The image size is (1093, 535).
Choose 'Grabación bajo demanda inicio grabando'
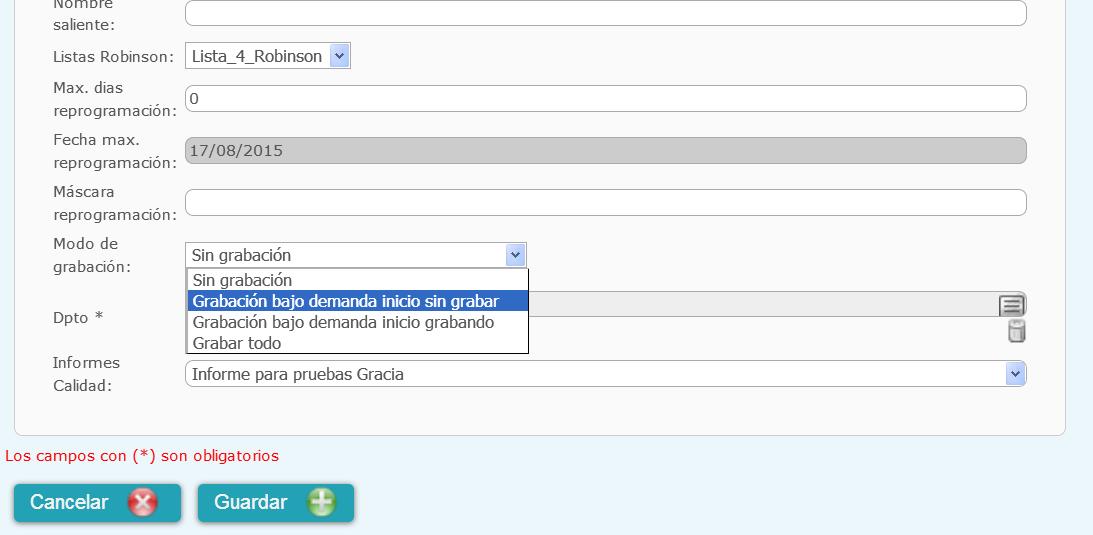[x=358, y=322]
